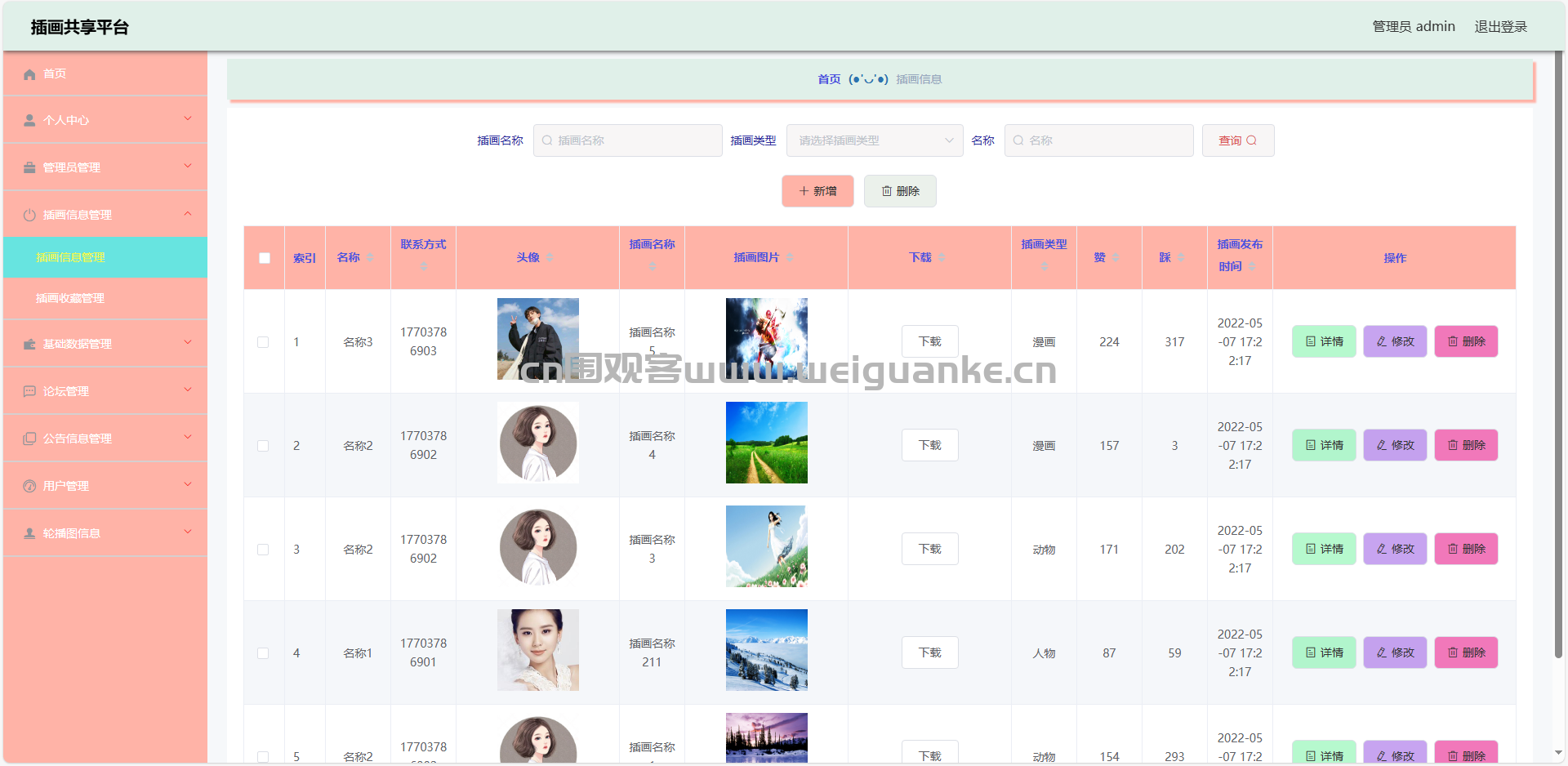Click the 修改 button in row 4
The height and width of the screenshot is (766, 1568).
(x=1395, y=652)
